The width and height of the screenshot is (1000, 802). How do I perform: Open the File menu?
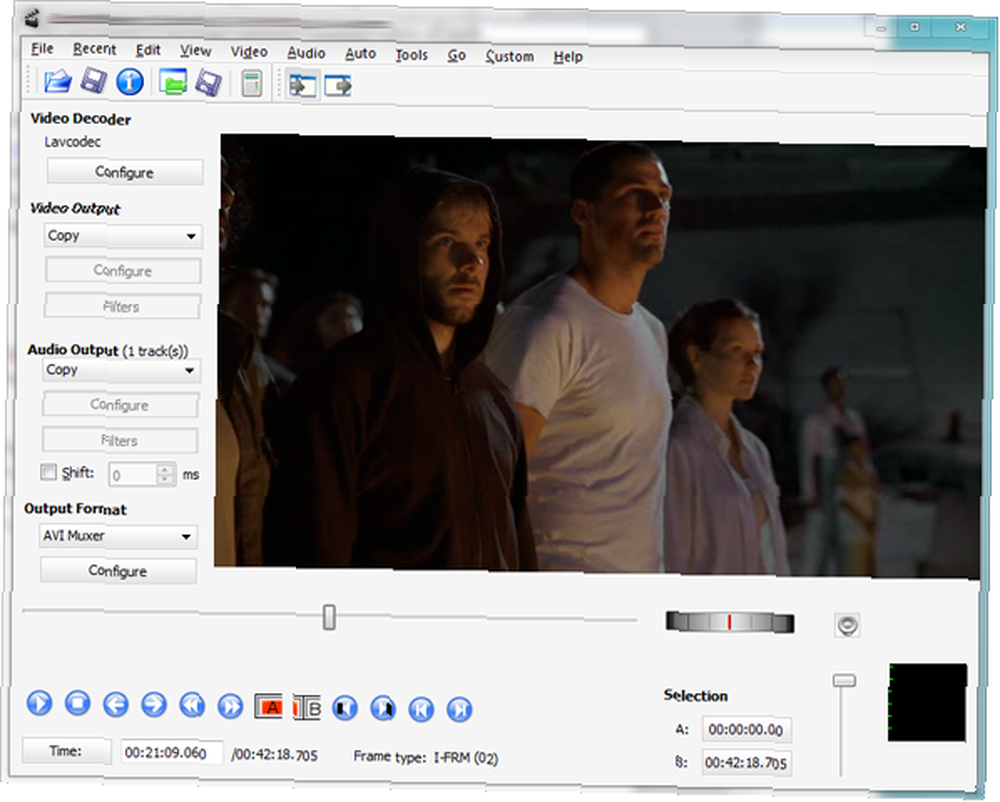tap(42, 48)
